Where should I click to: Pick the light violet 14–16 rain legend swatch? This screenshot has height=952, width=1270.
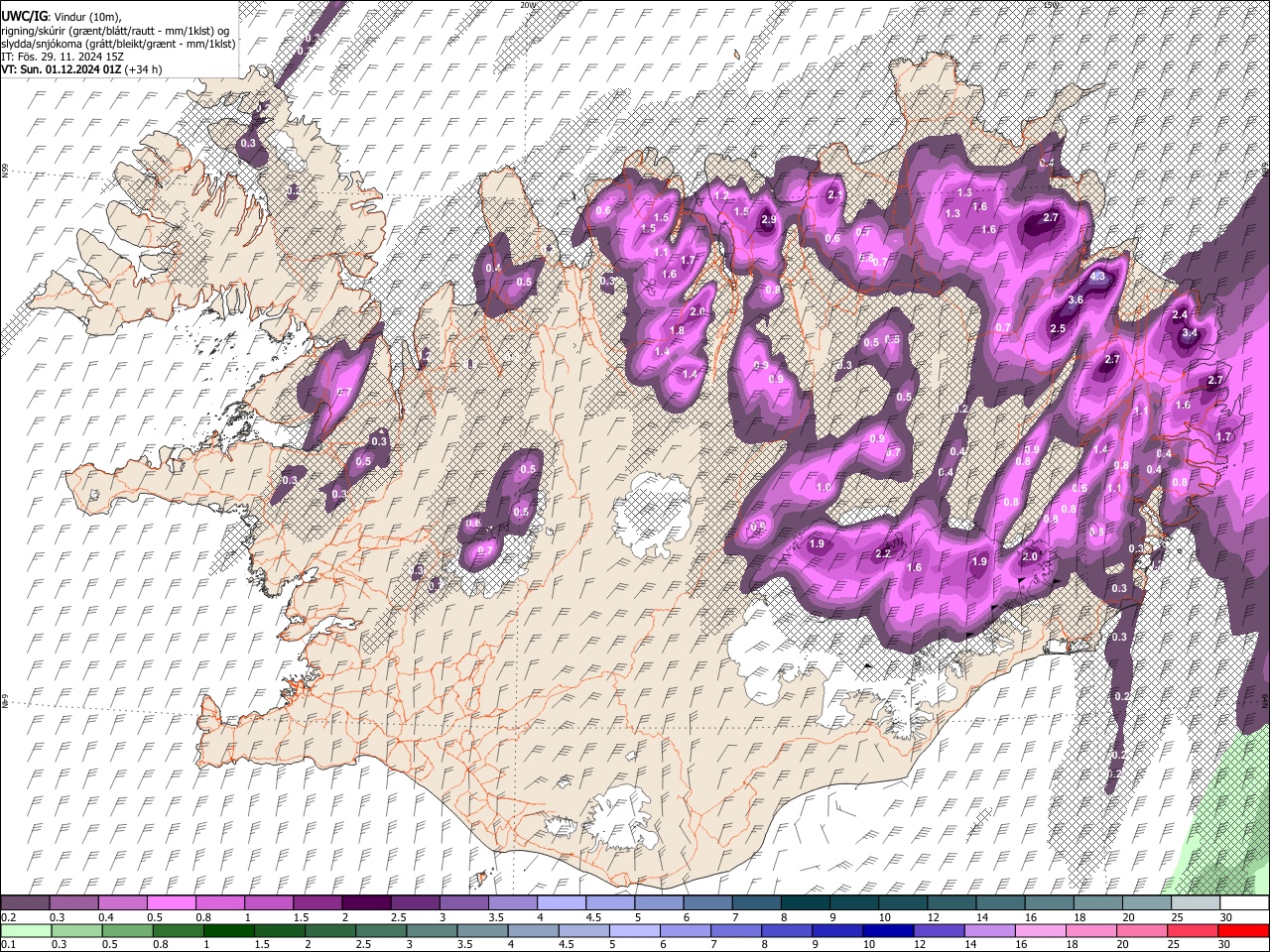click(988, 931)
